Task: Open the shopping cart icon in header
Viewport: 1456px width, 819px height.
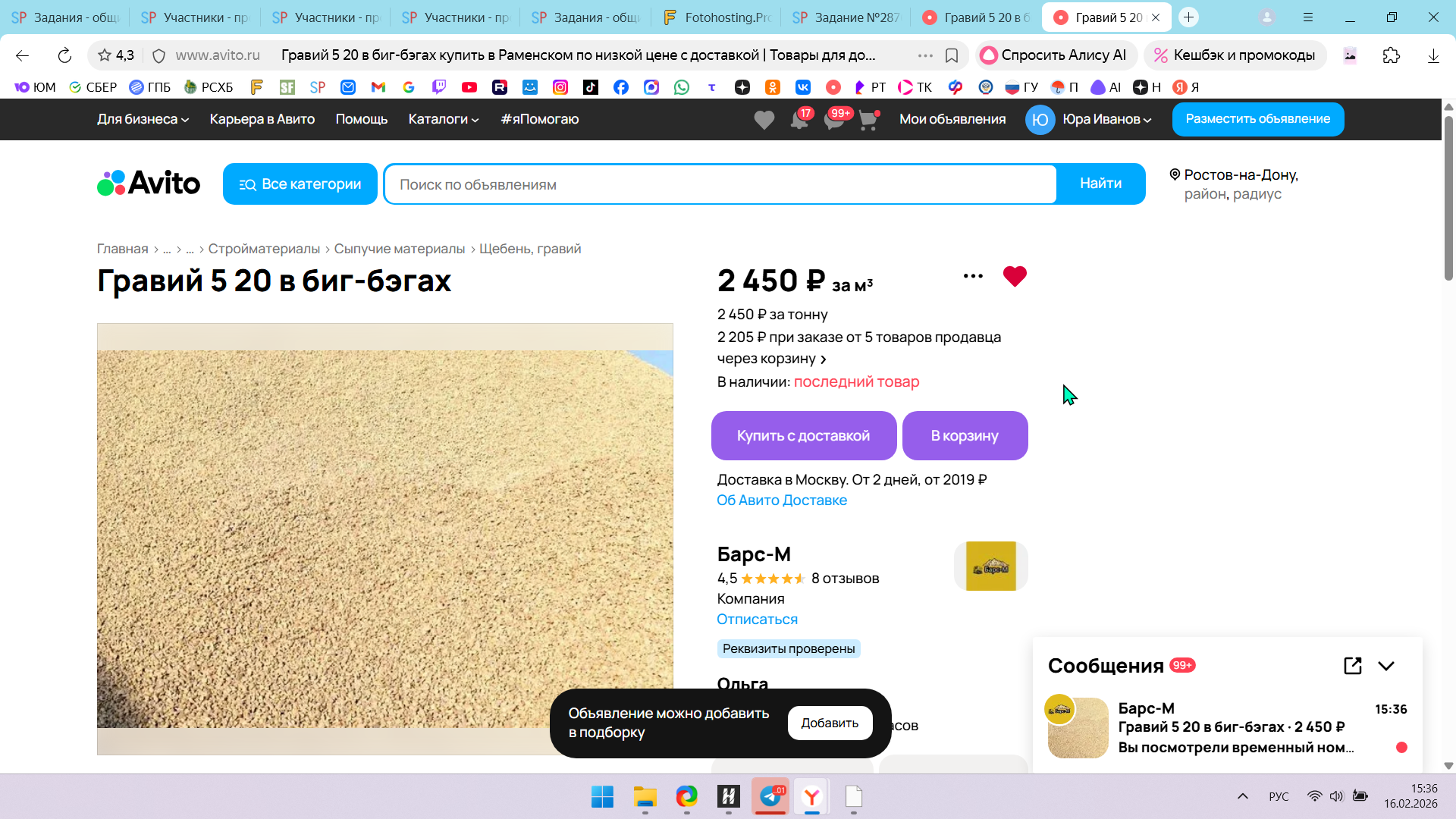Action: pyautogui.click(x=868, y=120)
